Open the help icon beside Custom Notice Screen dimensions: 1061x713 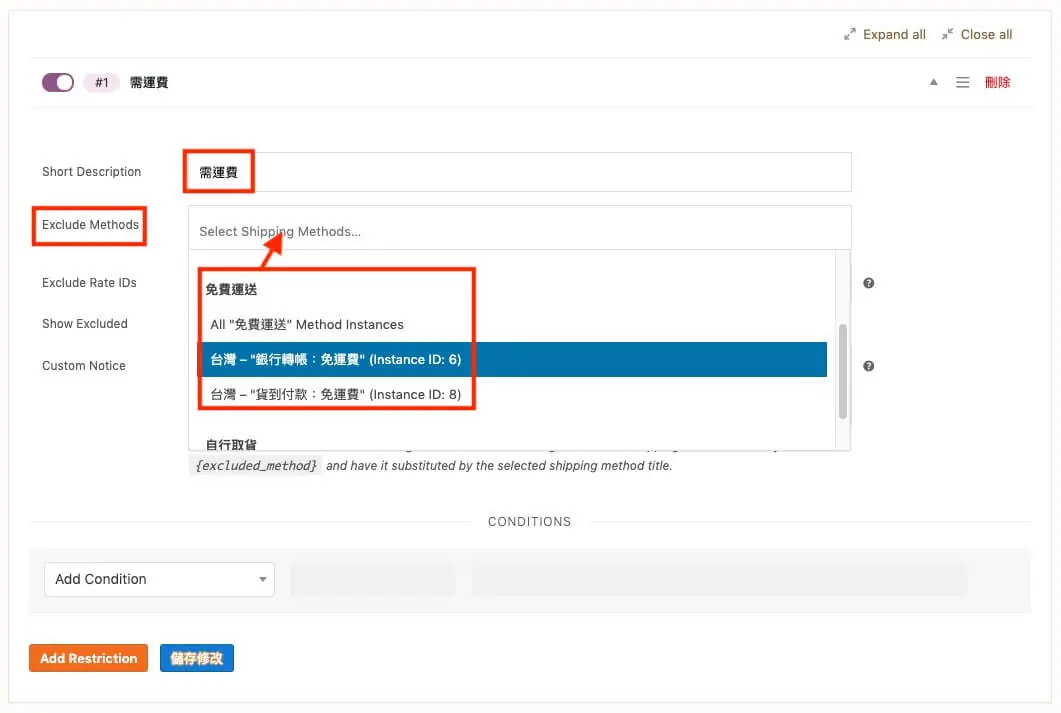[869, 366]
